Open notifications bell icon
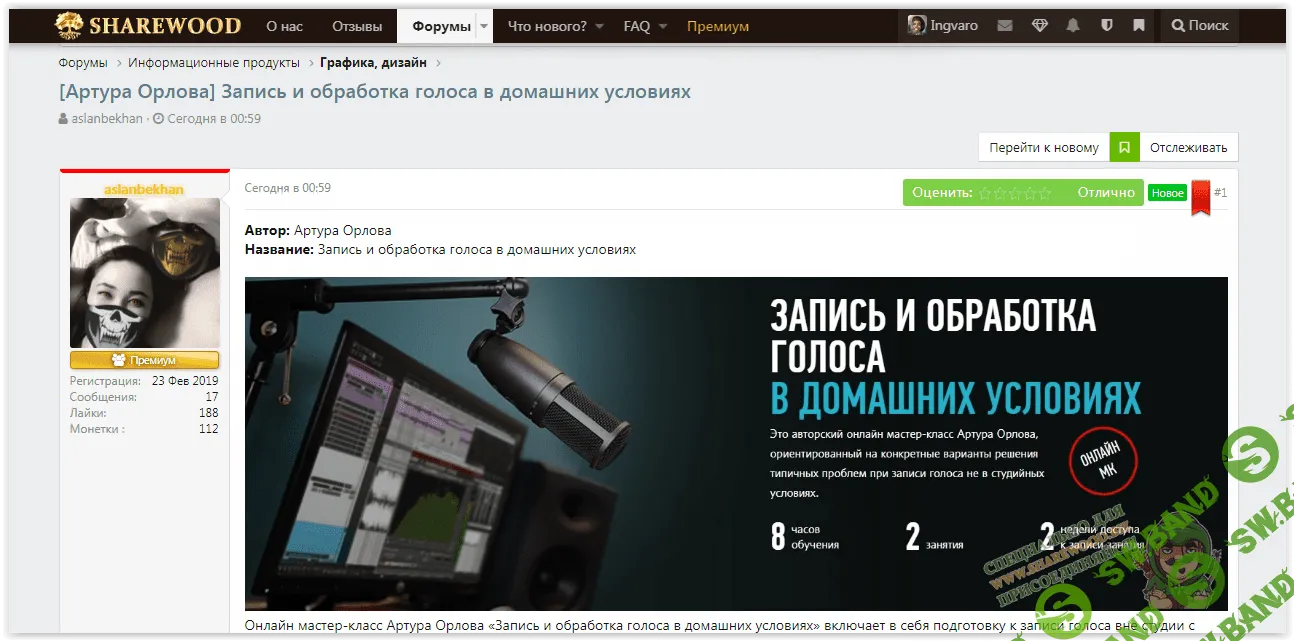The image size is (1294, 641). coord(1073,26)
